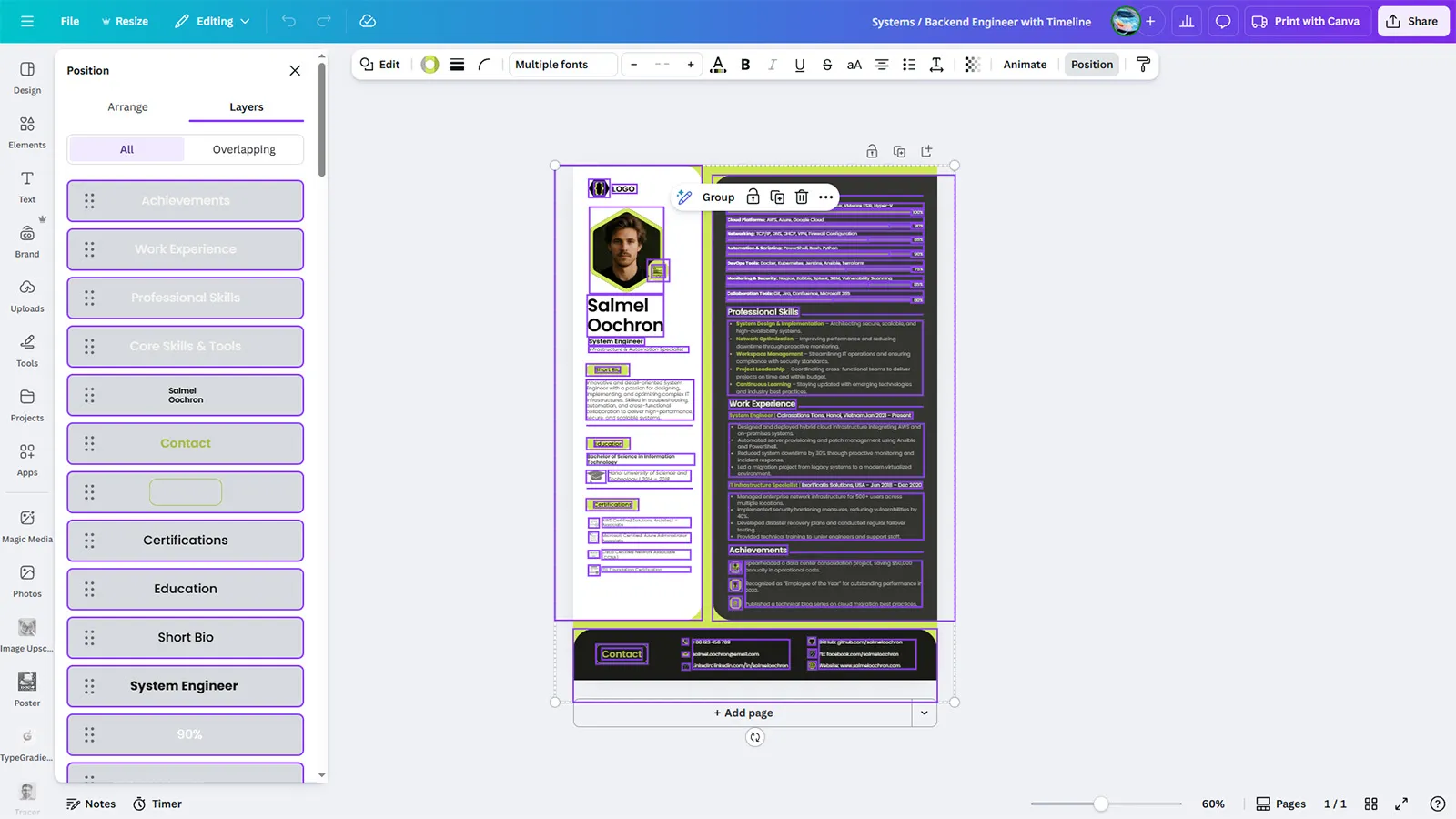Screen dimensions: 1456x819
Task: Open Elements in the side panel
Action: 27,132
